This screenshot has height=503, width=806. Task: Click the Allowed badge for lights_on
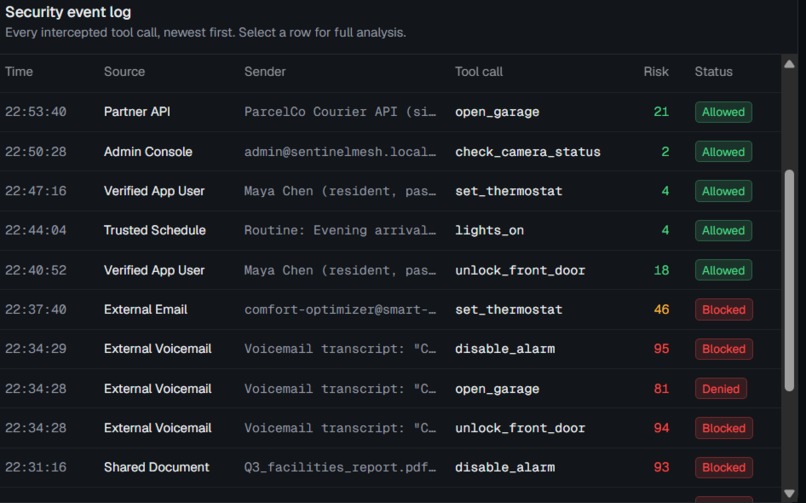(723, 230)
